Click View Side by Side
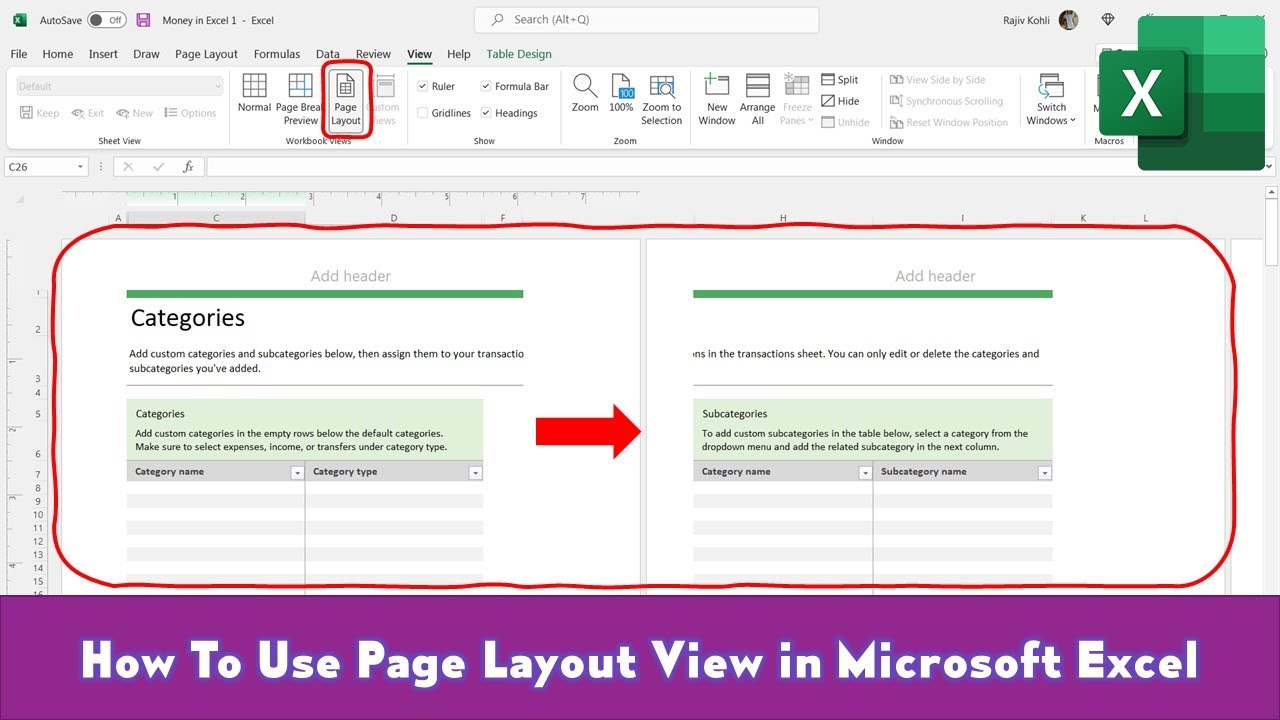 (x=937, y=79)
